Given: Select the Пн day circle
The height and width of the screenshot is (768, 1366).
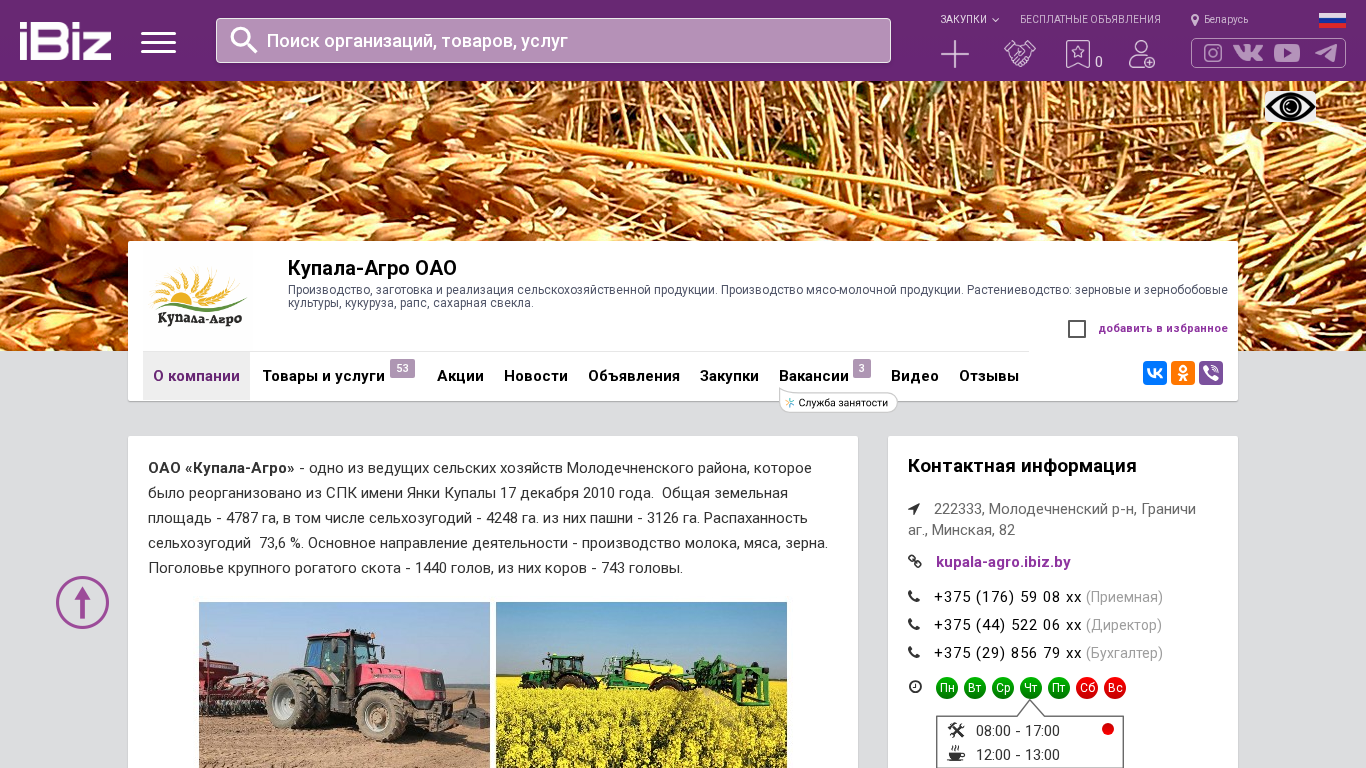Looking at the screenshot, I should [x=947, y=688].
